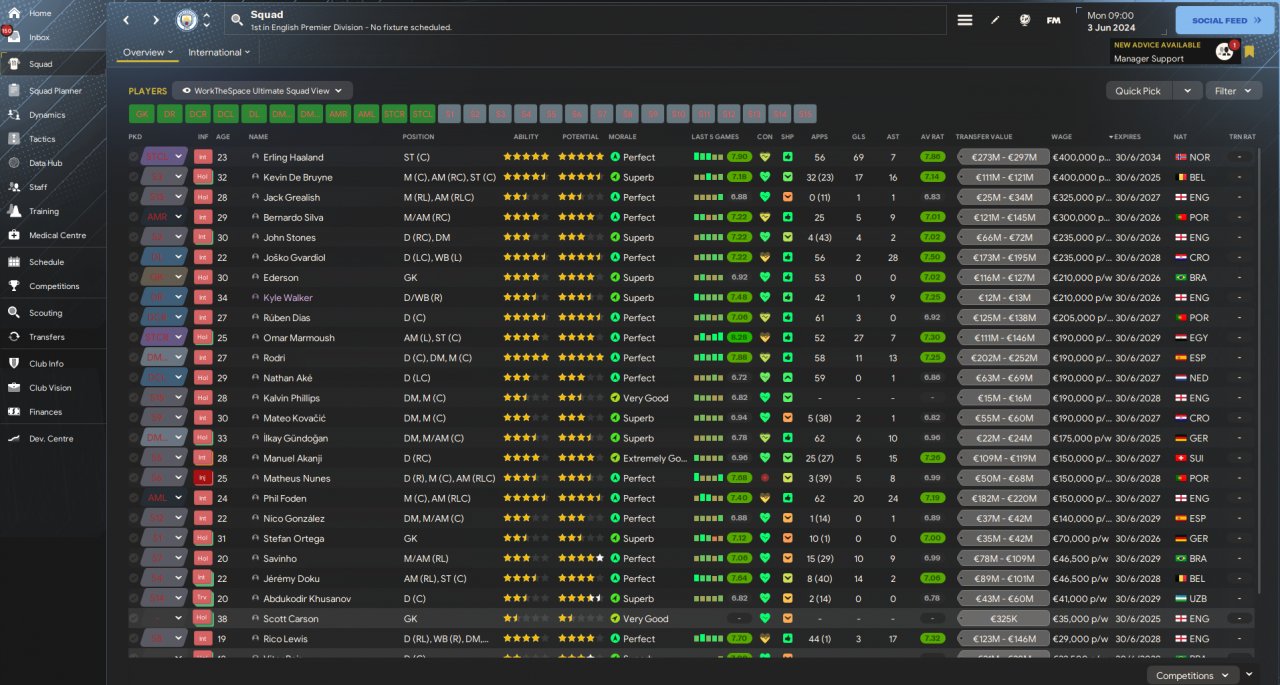Open the Home sidebar icon
The image size is (1280, 685).
[15, 13]
